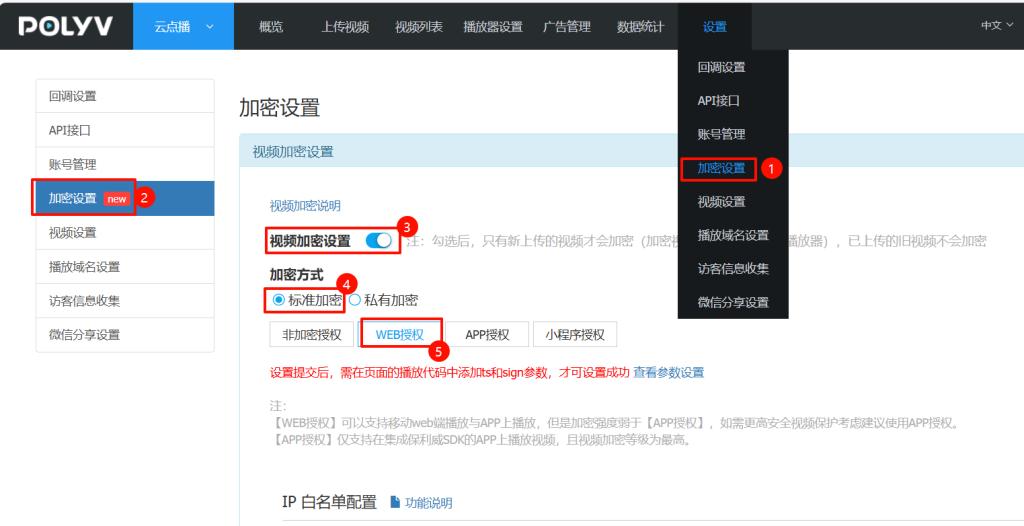Select 播放域名设置 in the dropdown menu

click(732, 235)
